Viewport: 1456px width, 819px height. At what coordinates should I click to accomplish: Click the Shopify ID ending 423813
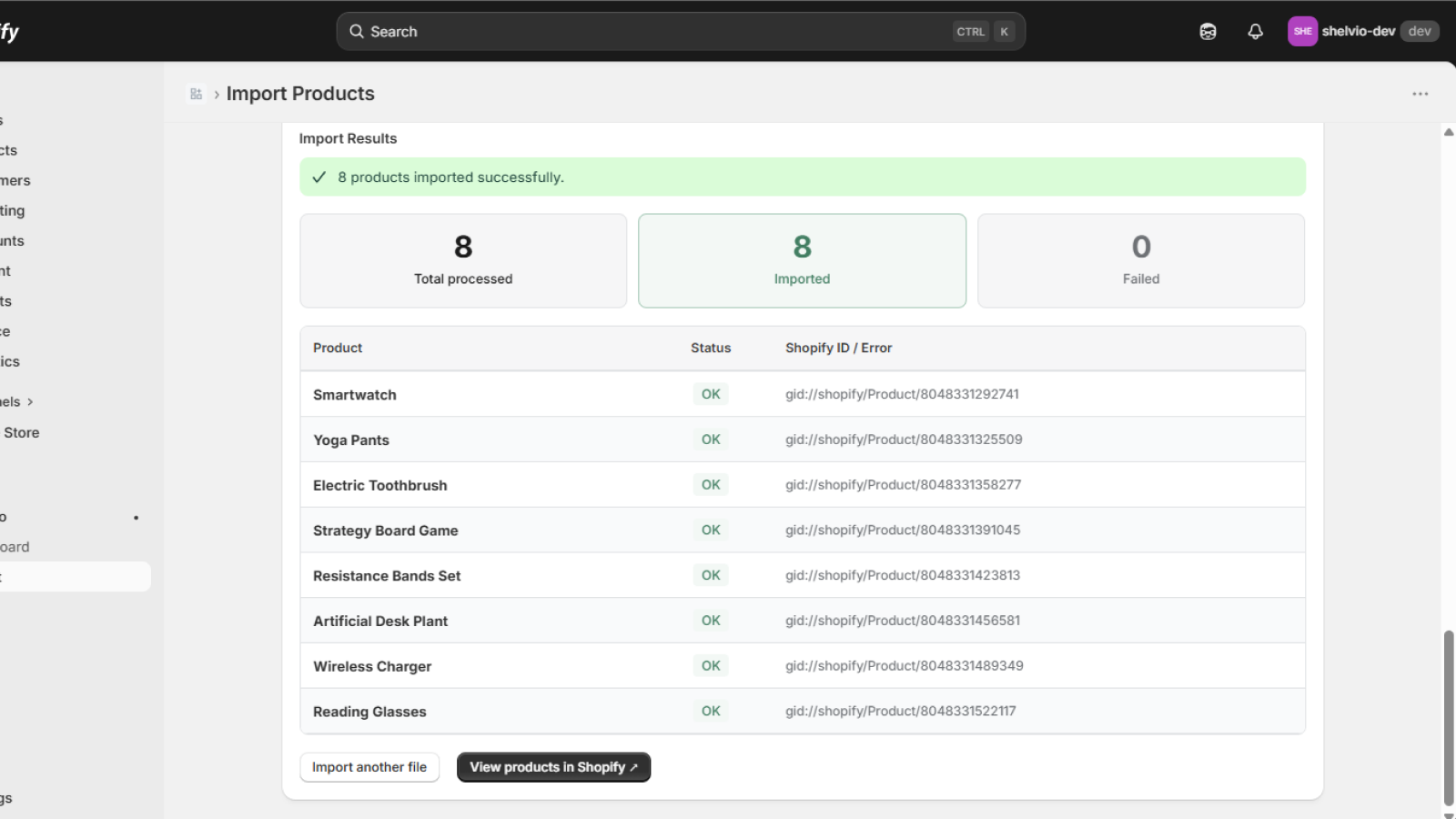(903, 575)
